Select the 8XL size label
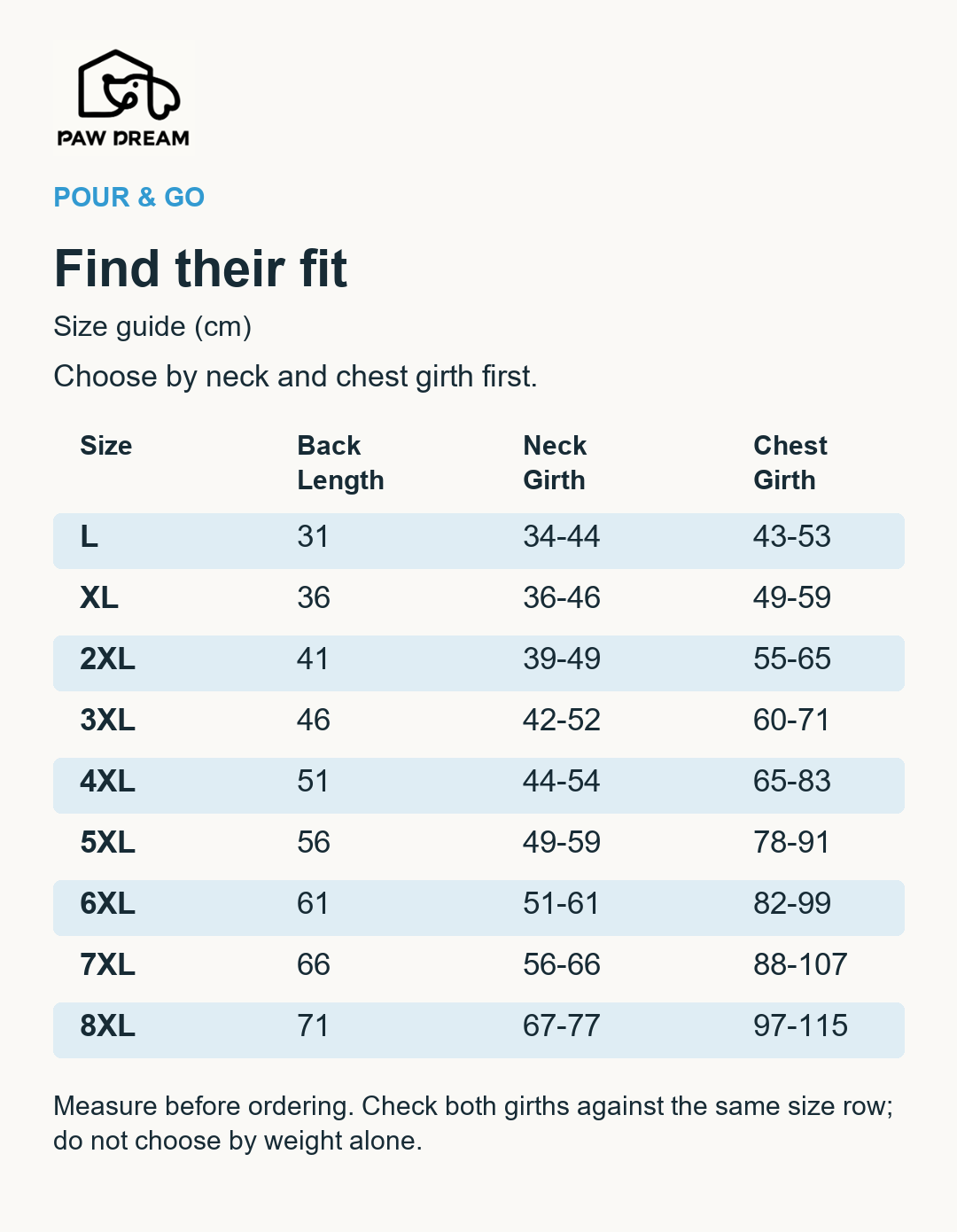The width and height of the screenshot is (957, 1232). (x=108, y=1026)
